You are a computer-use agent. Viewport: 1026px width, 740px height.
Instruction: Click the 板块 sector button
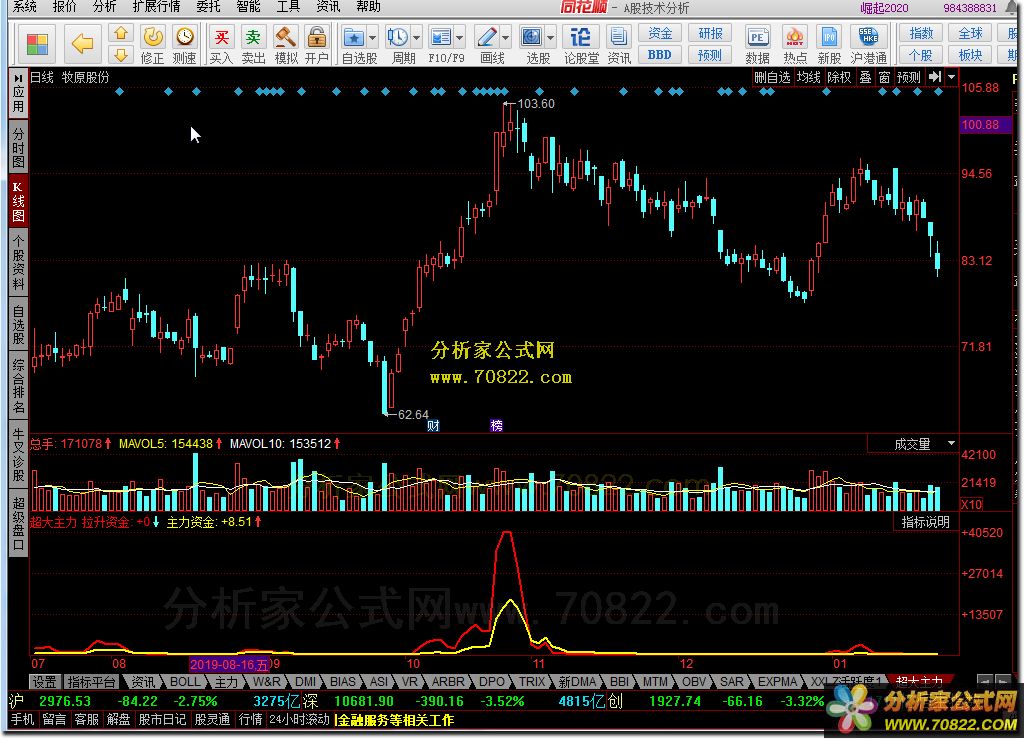970,55
